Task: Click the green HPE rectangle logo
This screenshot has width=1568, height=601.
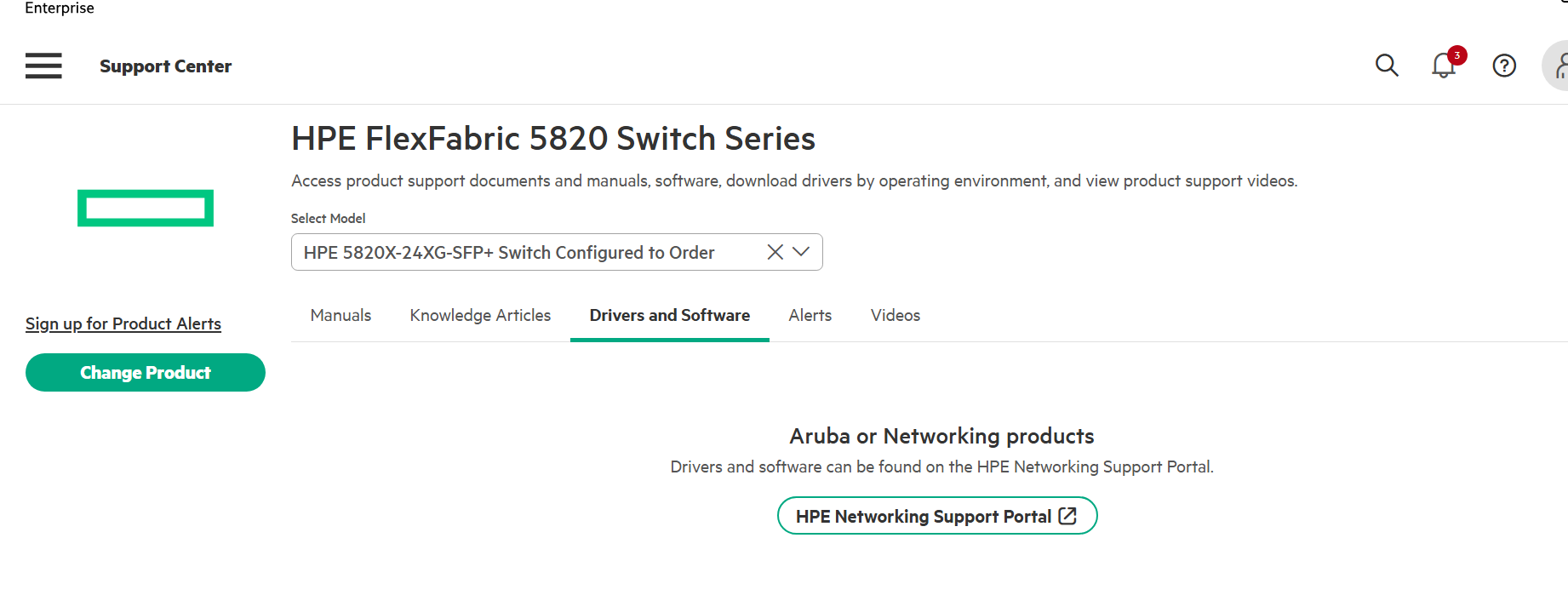Action: pos(146,208)
